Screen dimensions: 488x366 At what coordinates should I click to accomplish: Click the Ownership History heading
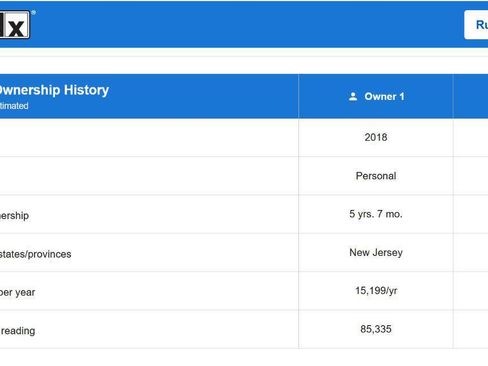[54, 90]
